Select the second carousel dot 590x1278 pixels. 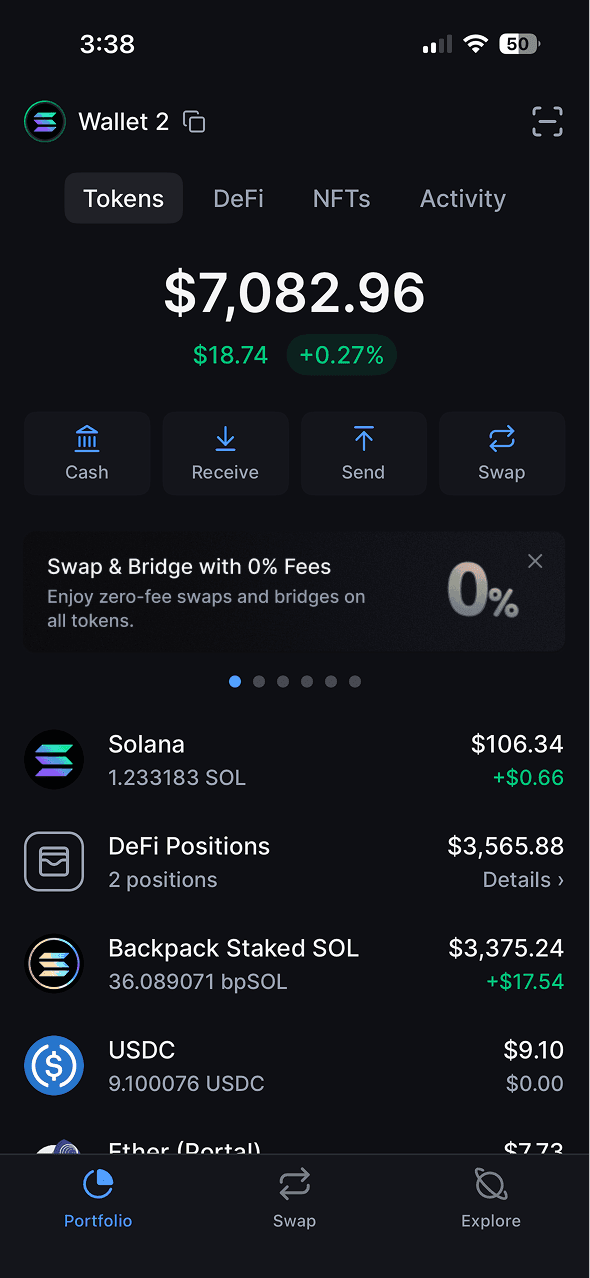[x=259, y=681]
